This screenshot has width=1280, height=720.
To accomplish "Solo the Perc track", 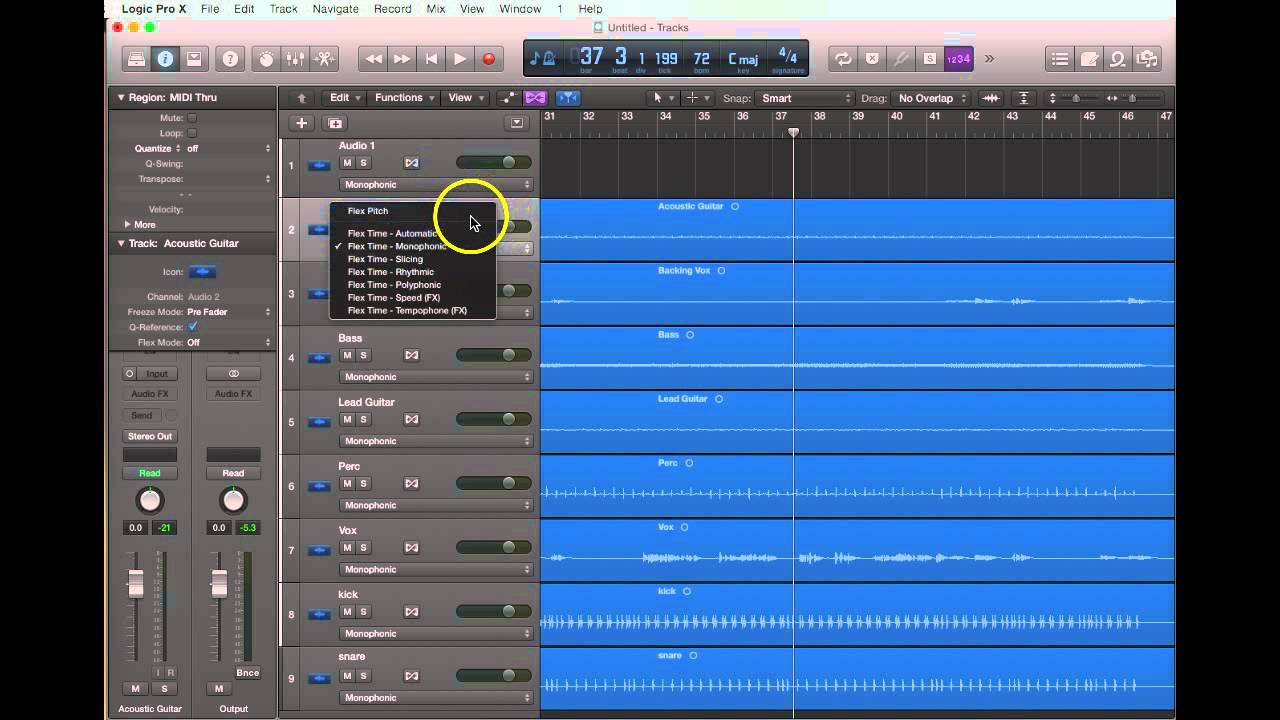I will (x=364, y=483).
